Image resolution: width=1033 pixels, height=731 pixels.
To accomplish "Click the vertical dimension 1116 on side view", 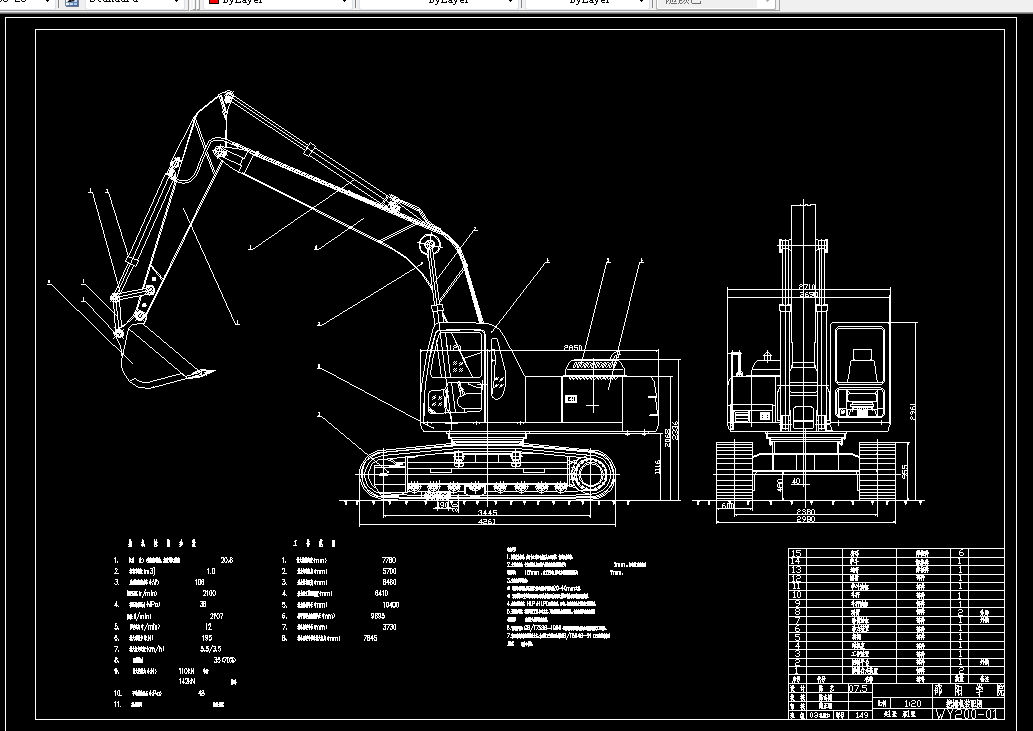I will tap(657, 467).
